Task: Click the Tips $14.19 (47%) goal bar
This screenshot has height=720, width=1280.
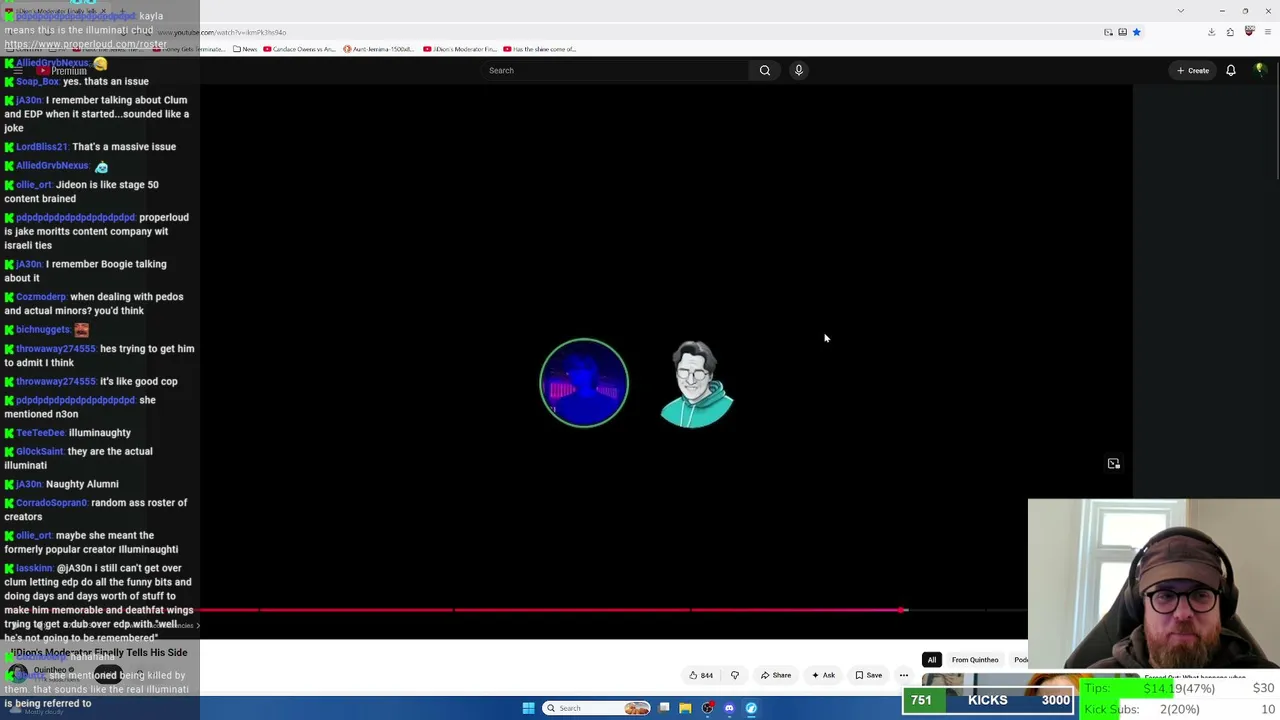Action: pos(1178,688)
